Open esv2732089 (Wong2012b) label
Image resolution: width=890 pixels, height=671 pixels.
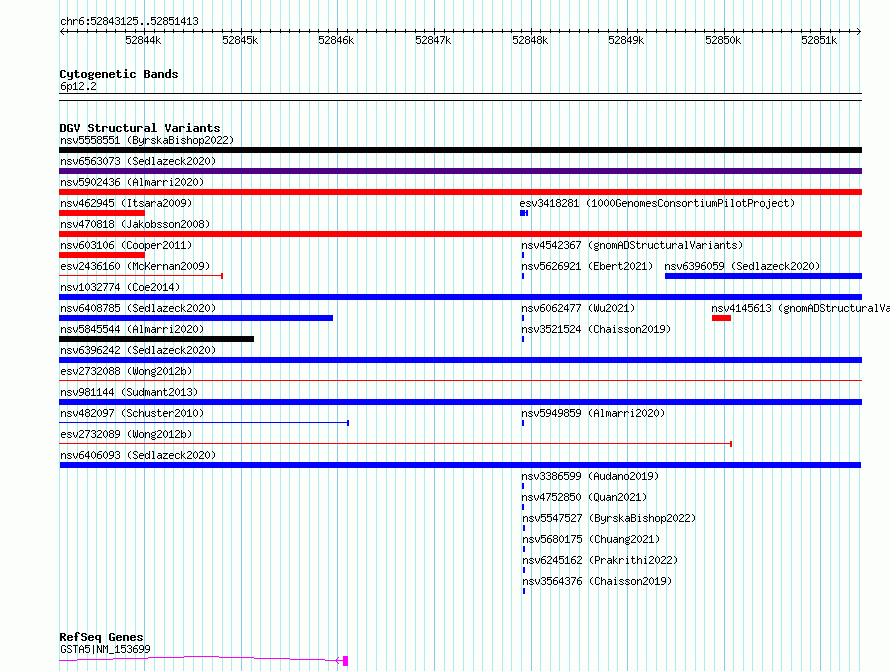(x=126, y=434)
